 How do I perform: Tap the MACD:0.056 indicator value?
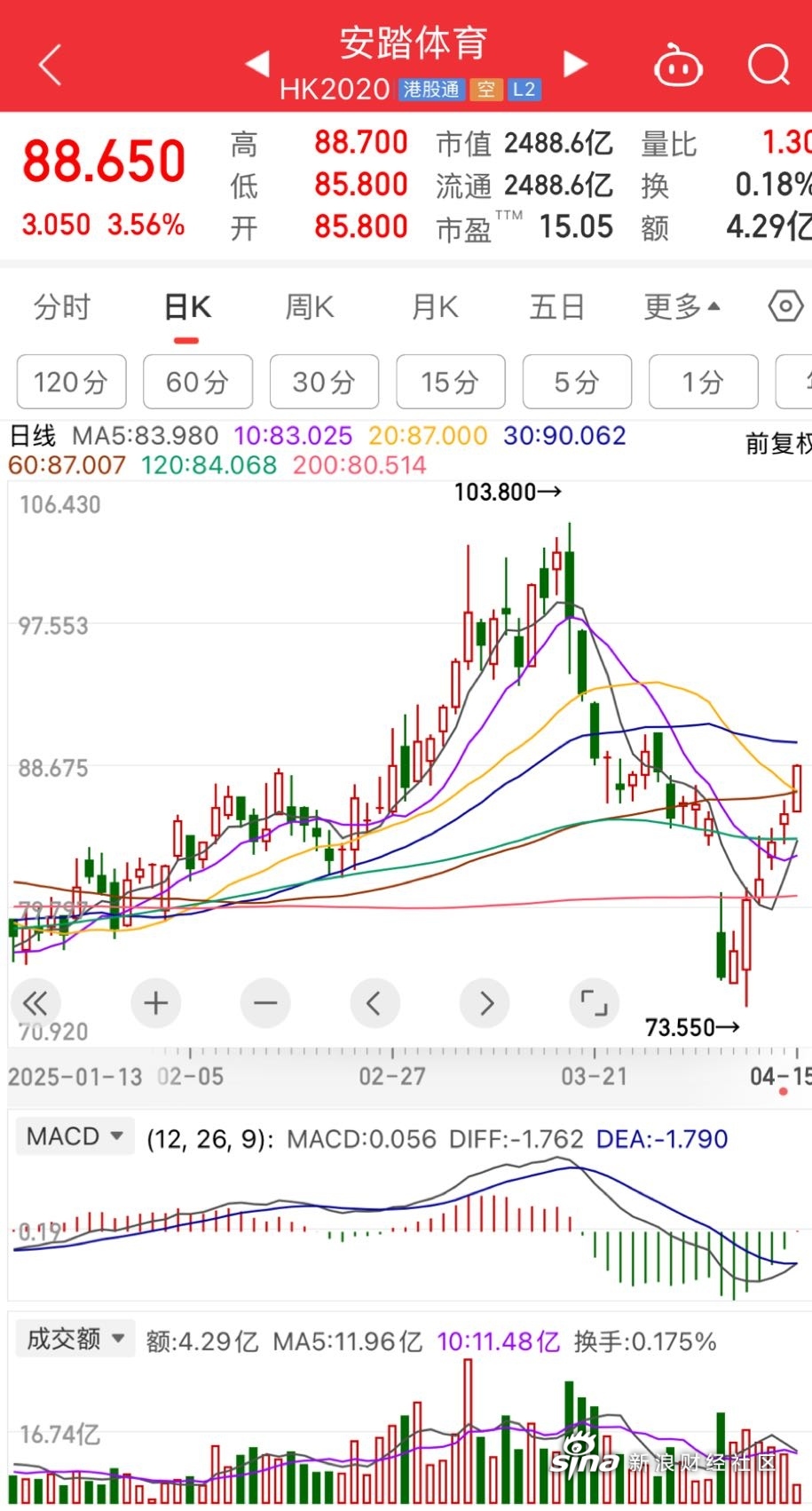click(362, 1139)
